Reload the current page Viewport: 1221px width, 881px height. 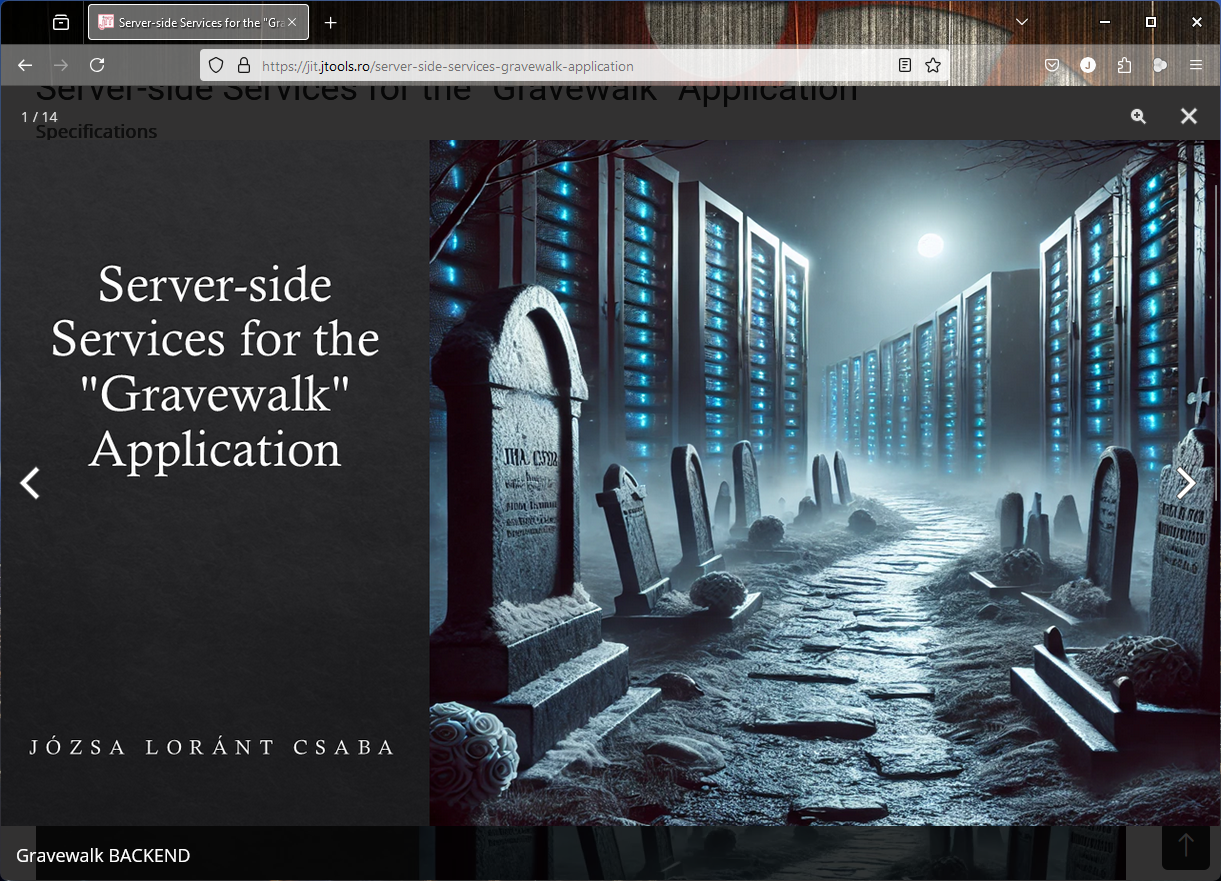pyautogui.click(x=97, y=65)
